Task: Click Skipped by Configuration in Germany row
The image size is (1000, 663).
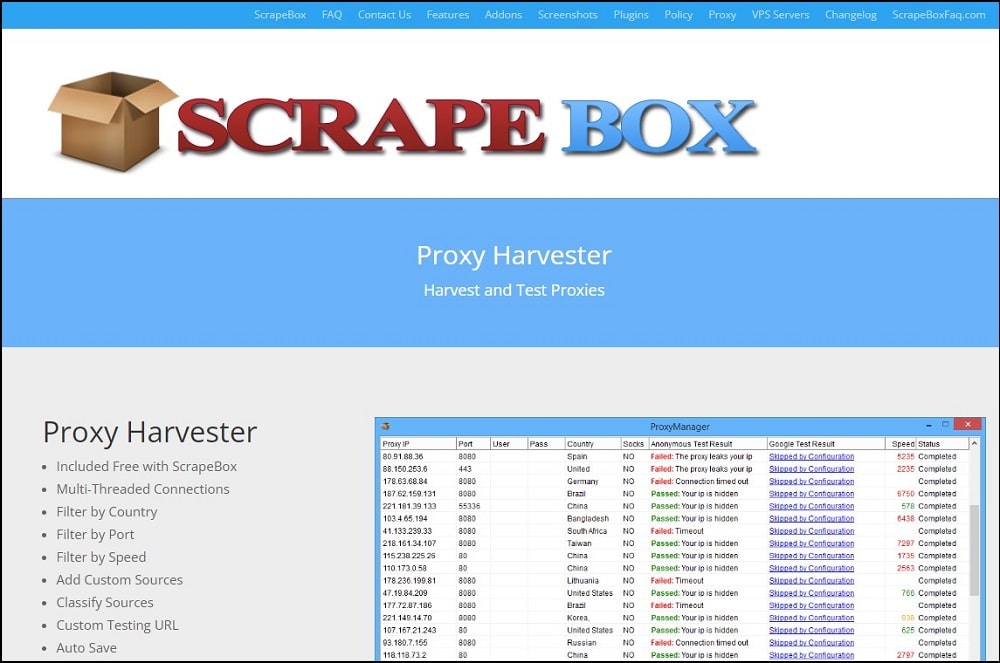Action: pyautogui.click(x=811, y=481)
